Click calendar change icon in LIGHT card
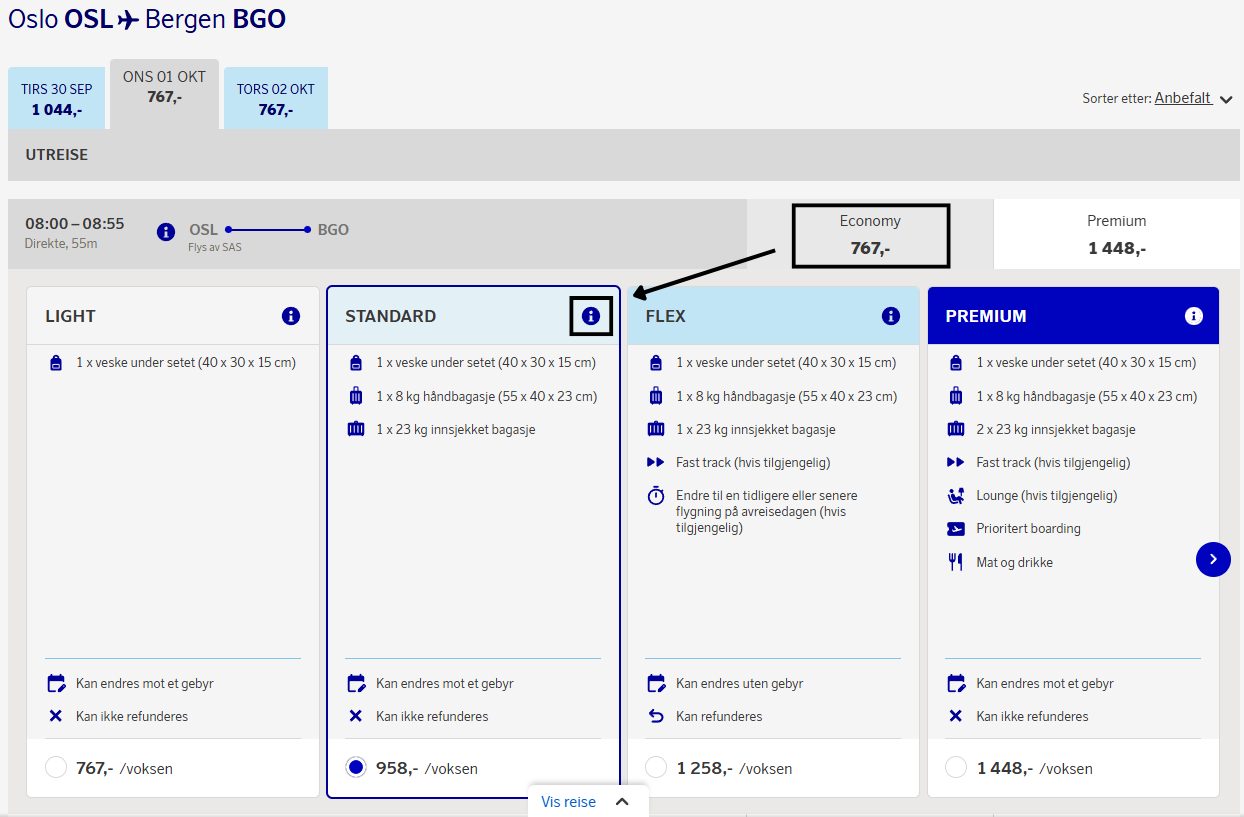 point(56,684)
